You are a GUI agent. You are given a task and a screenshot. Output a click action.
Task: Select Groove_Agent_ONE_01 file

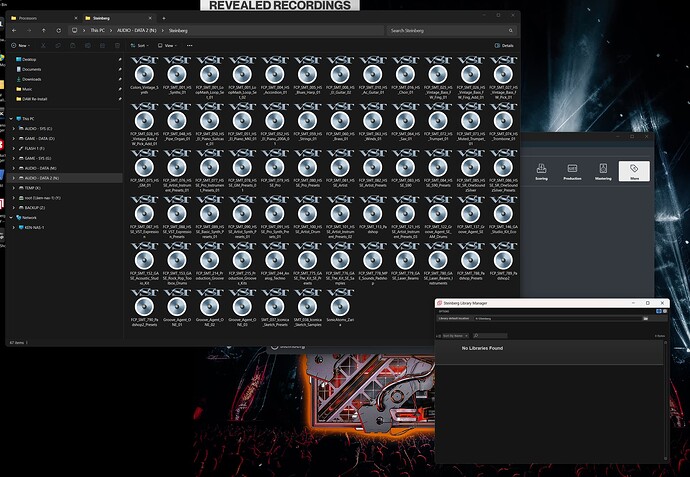177,308
